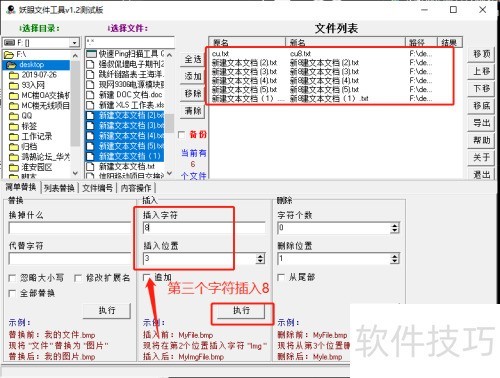
Task: Click the document icon of 跳纤链路表 file
Action: (90, 74)
